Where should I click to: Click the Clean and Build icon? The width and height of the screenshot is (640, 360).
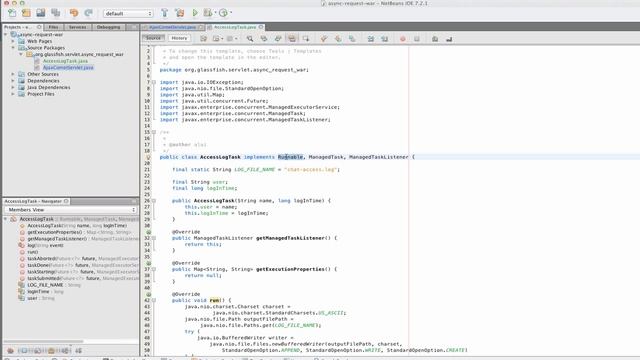pos(180,13)
